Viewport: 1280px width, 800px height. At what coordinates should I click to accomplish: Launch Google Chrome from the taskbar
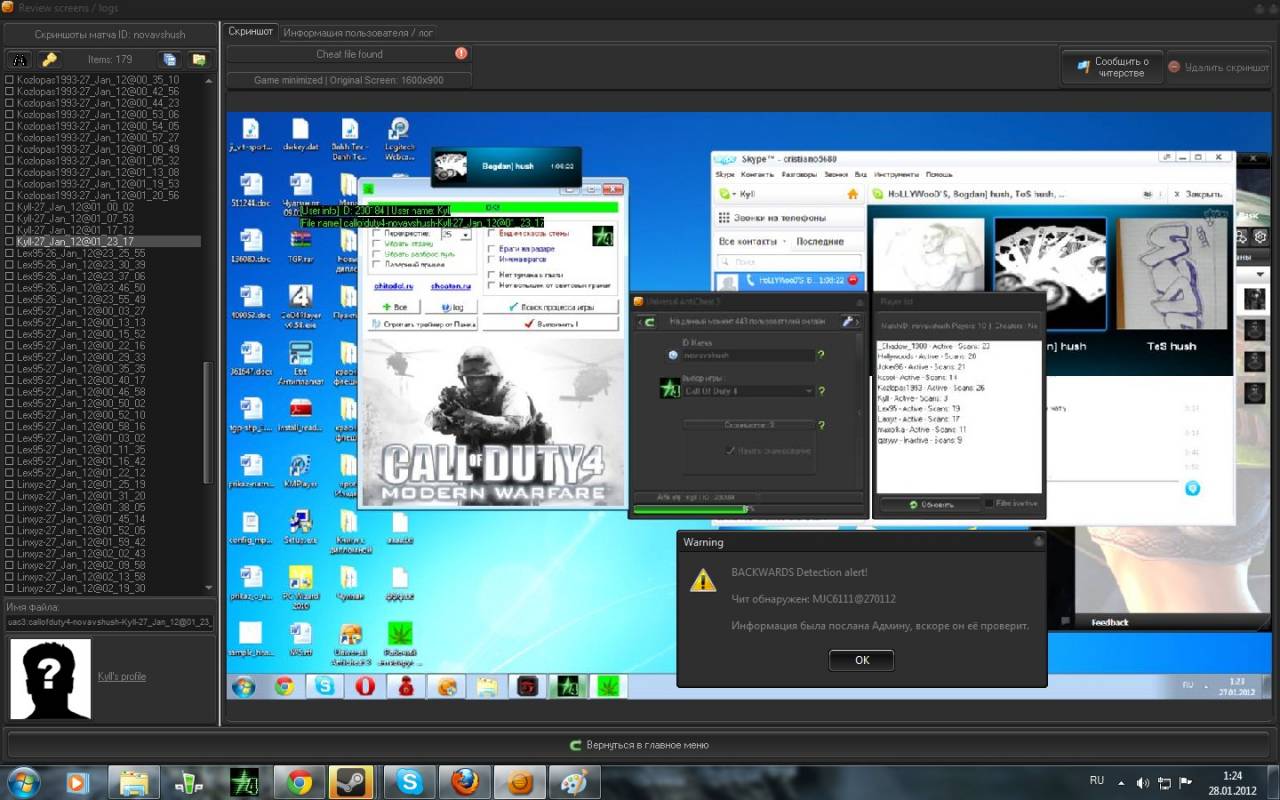300,782
